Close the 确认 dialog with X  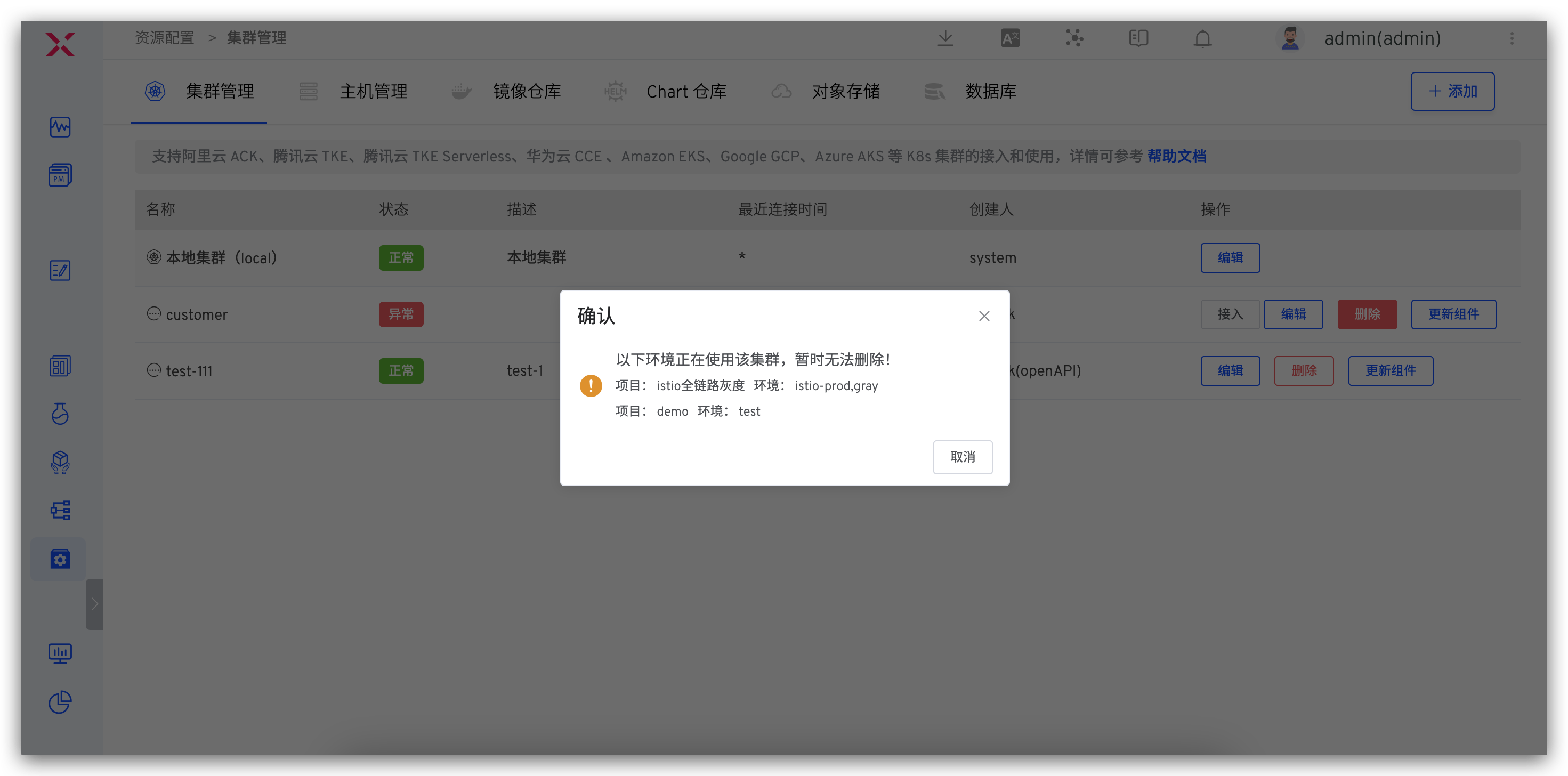(984, 316)
